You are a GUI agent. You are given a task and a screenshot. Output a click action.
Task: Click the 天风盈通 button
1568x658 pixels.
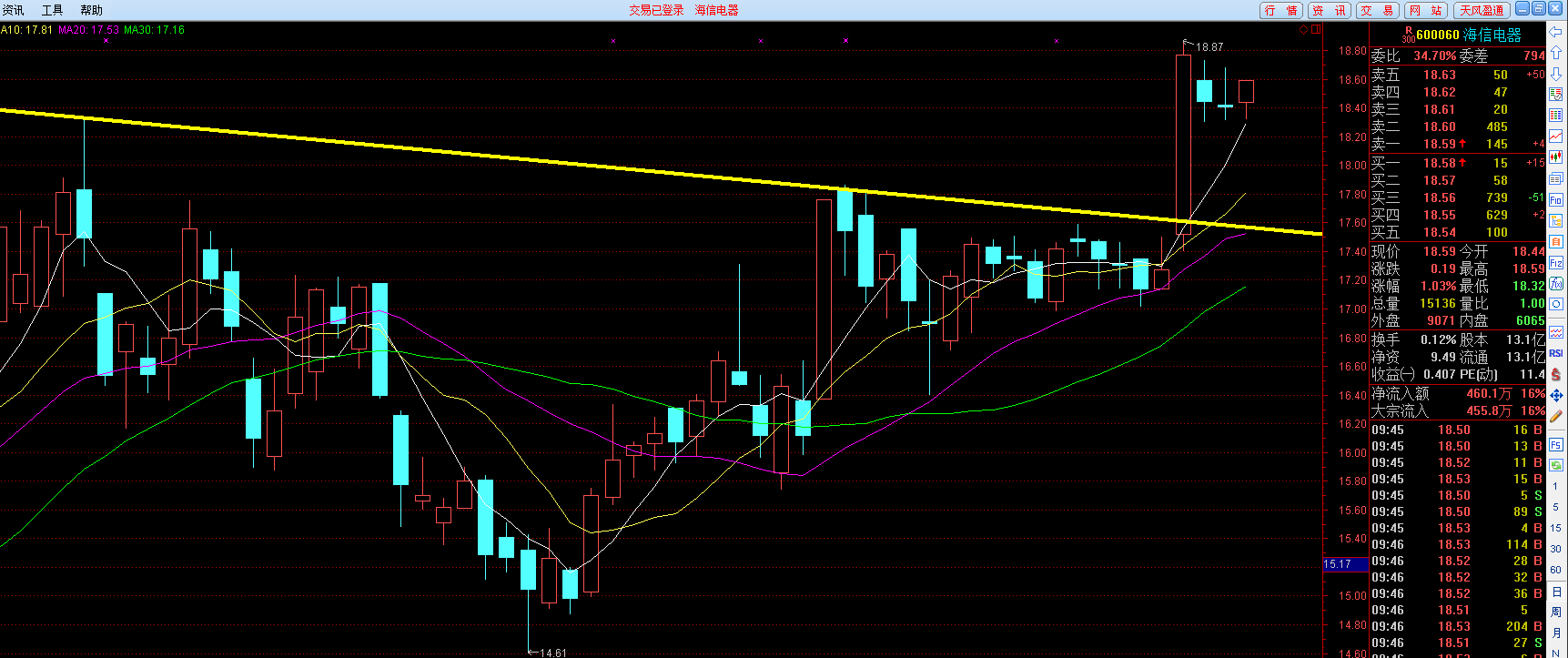point(1482,10)
